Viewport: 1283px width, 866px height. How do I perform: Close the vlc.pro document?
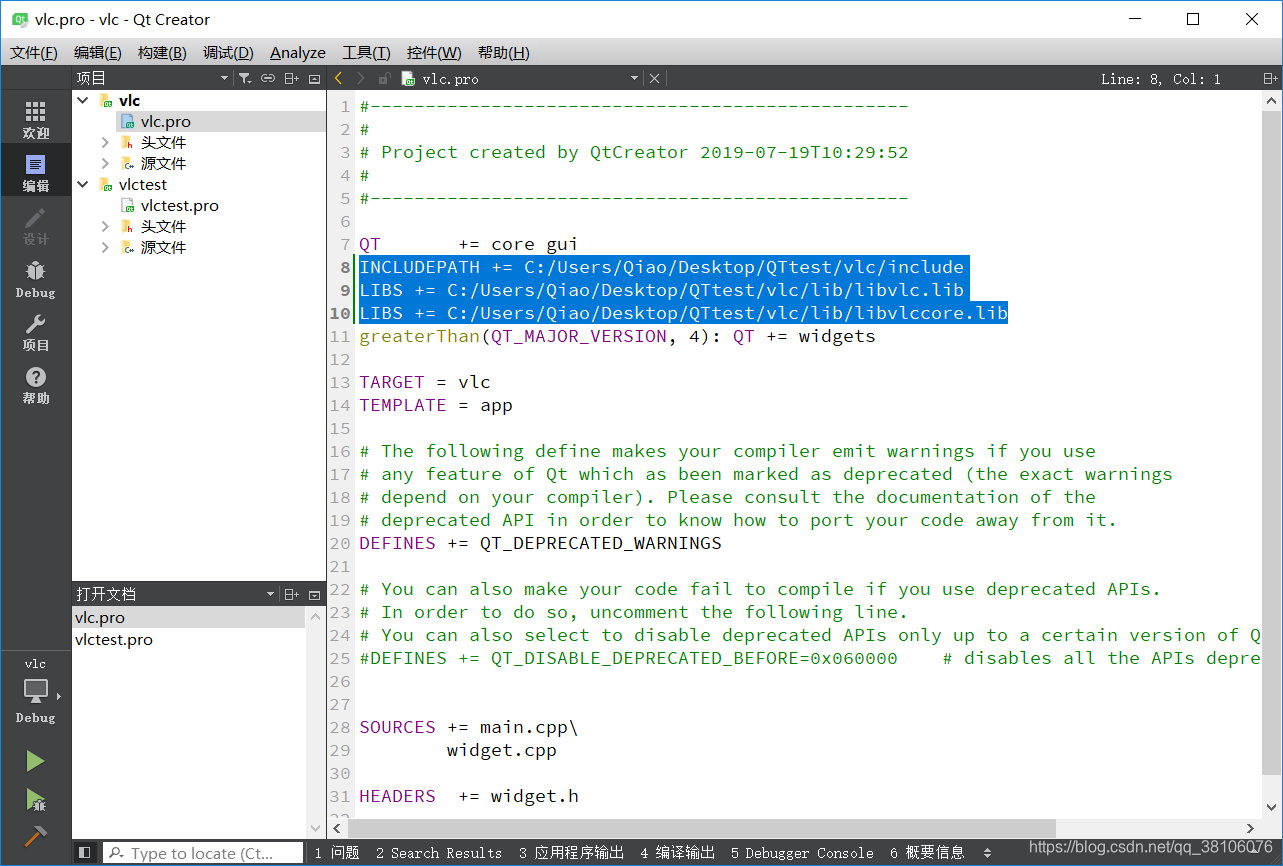point(654,78)
